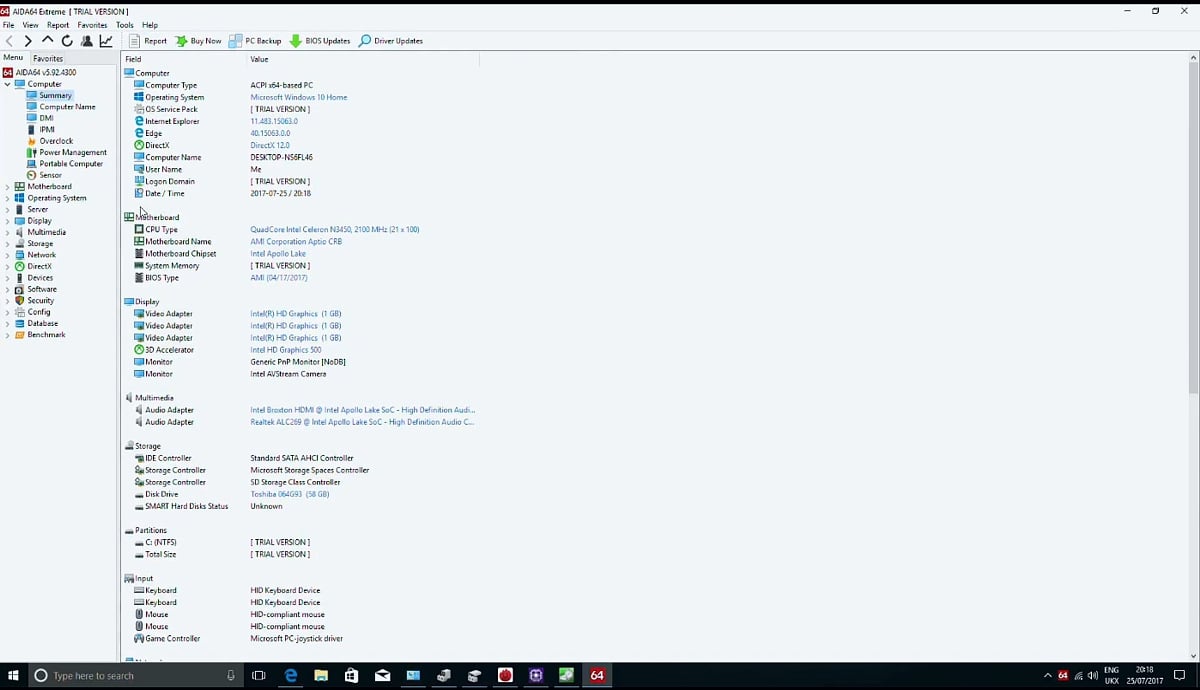Open the Microsoft Store taskbar icon
Image resolution: width=1200 pixels, height=690 pixels.
point(351,676)
